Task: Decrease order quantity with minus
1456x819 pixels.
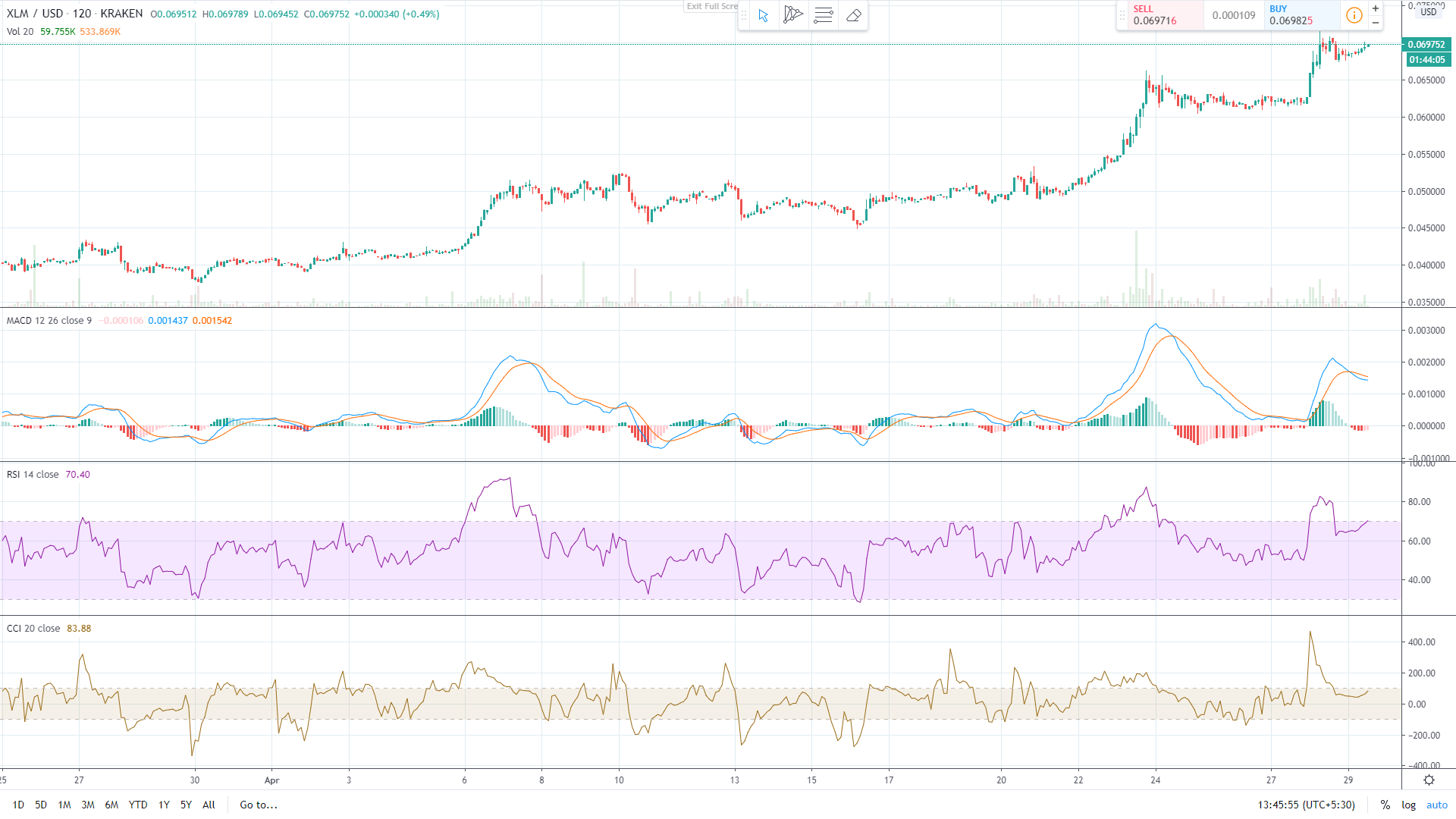Action: [x=1376, y=23]
